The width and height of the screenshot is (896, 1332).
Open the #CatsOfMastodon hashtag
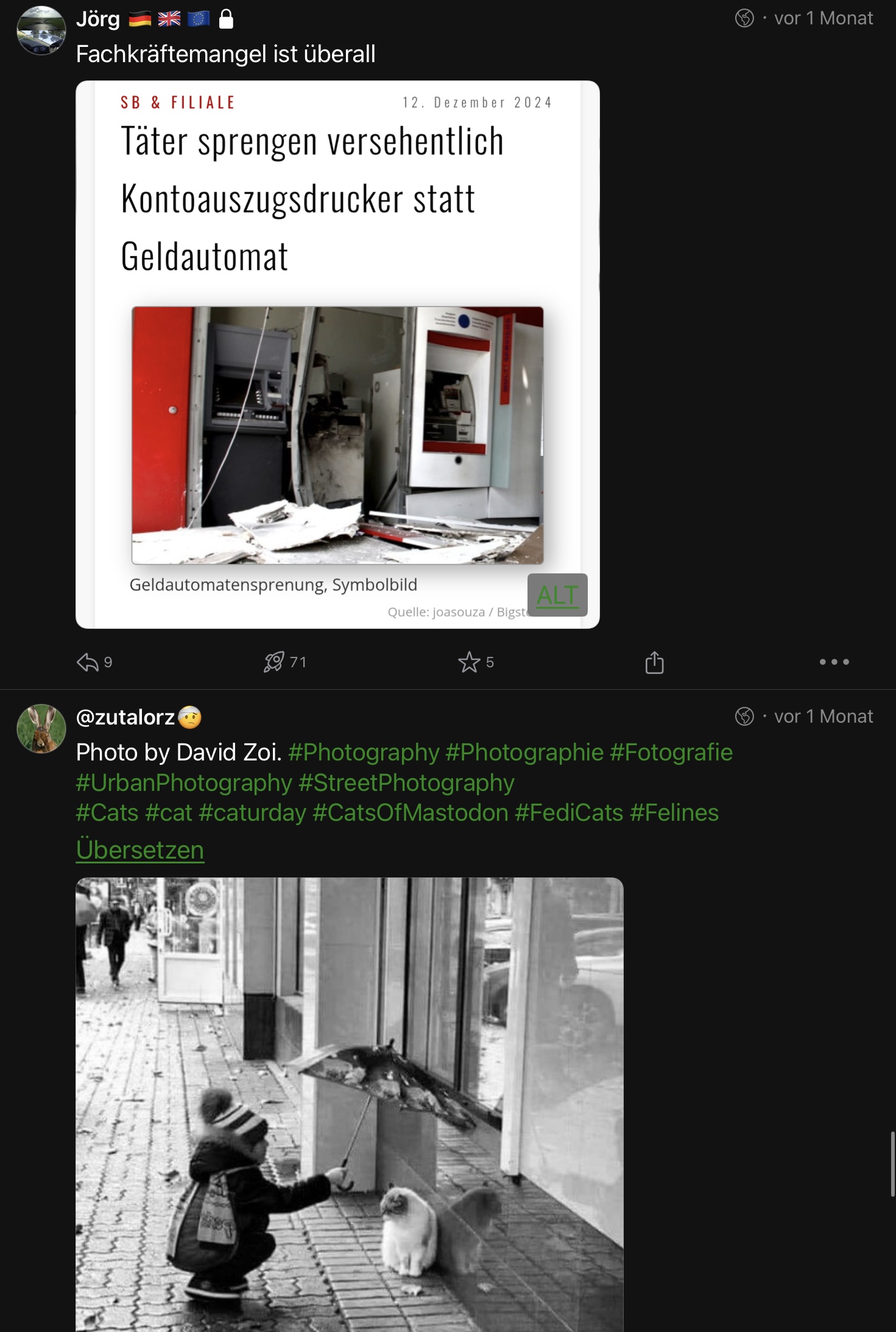click(410, 813)
